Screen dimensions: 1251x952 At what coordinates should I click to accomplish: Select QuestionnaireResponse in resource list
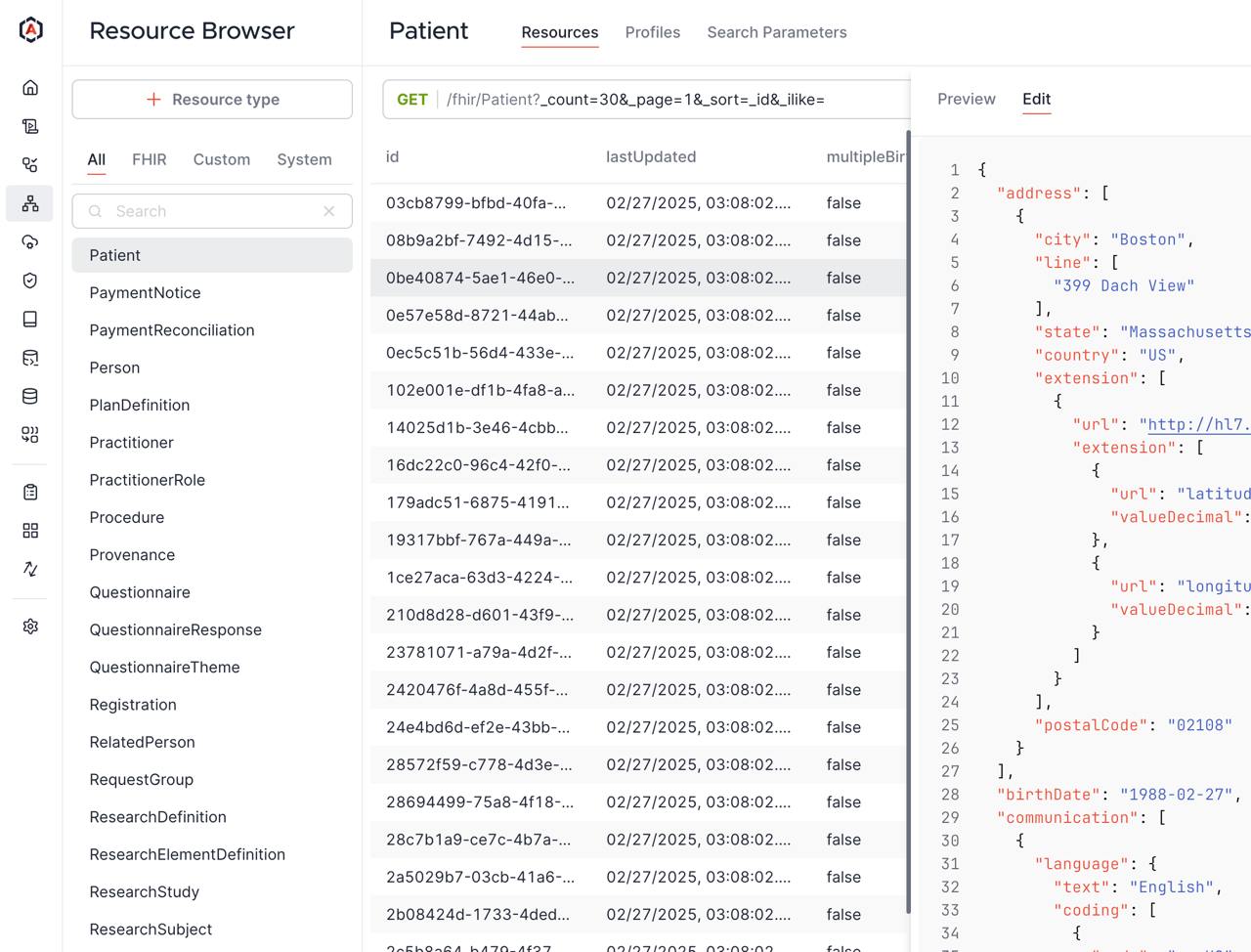click(x=212, y=629)
